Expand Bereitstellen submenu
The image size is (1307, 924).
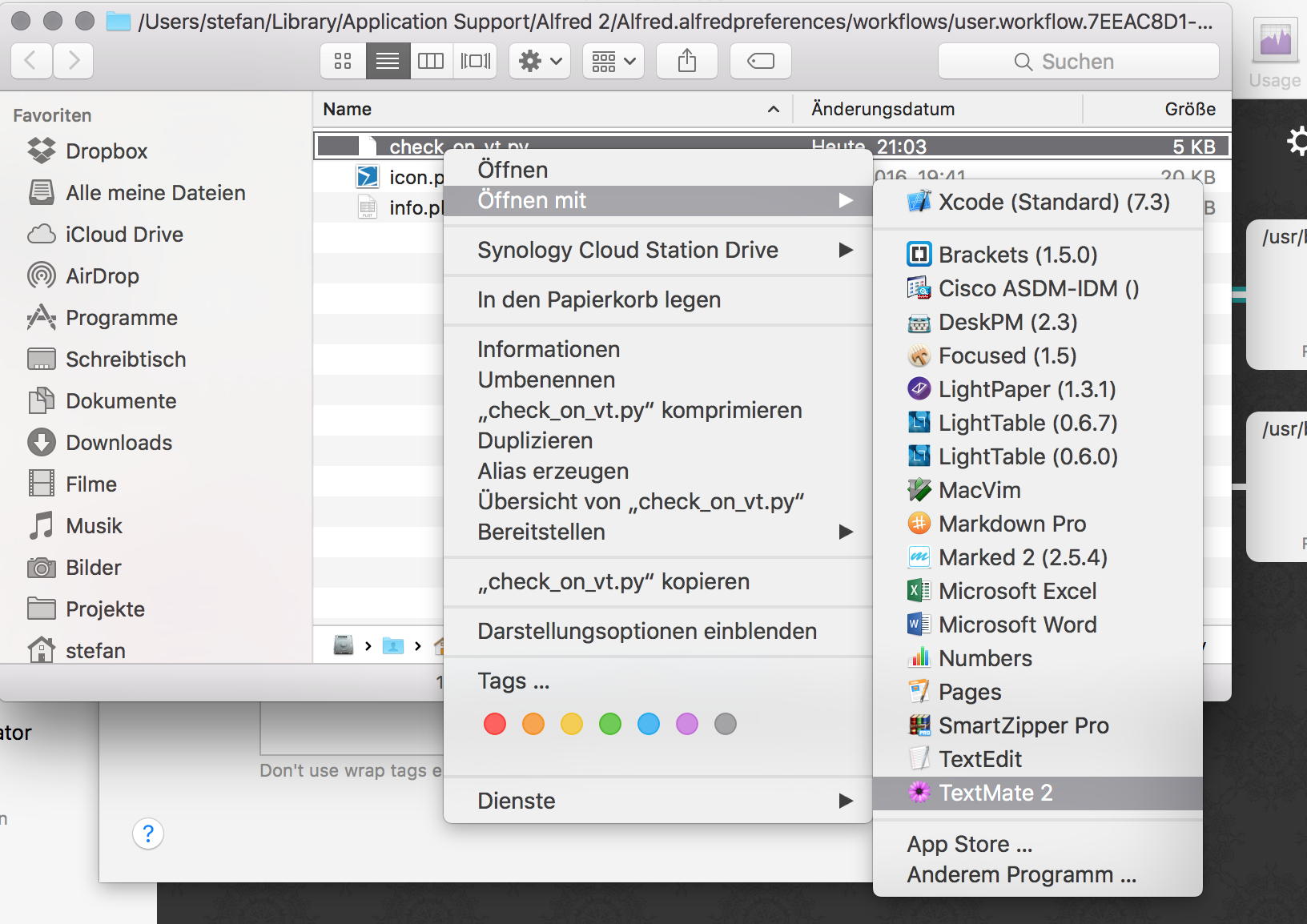(658, 532)
